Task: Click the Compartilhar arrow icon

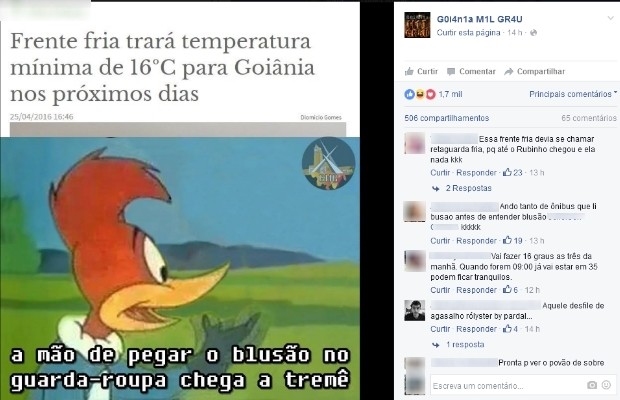Action: click(509, 72)
